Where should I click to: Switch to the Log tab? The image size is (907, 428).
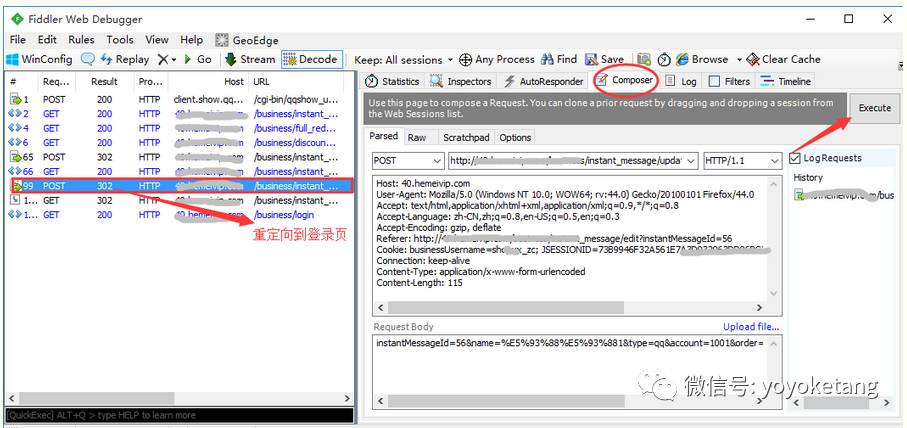681,82
